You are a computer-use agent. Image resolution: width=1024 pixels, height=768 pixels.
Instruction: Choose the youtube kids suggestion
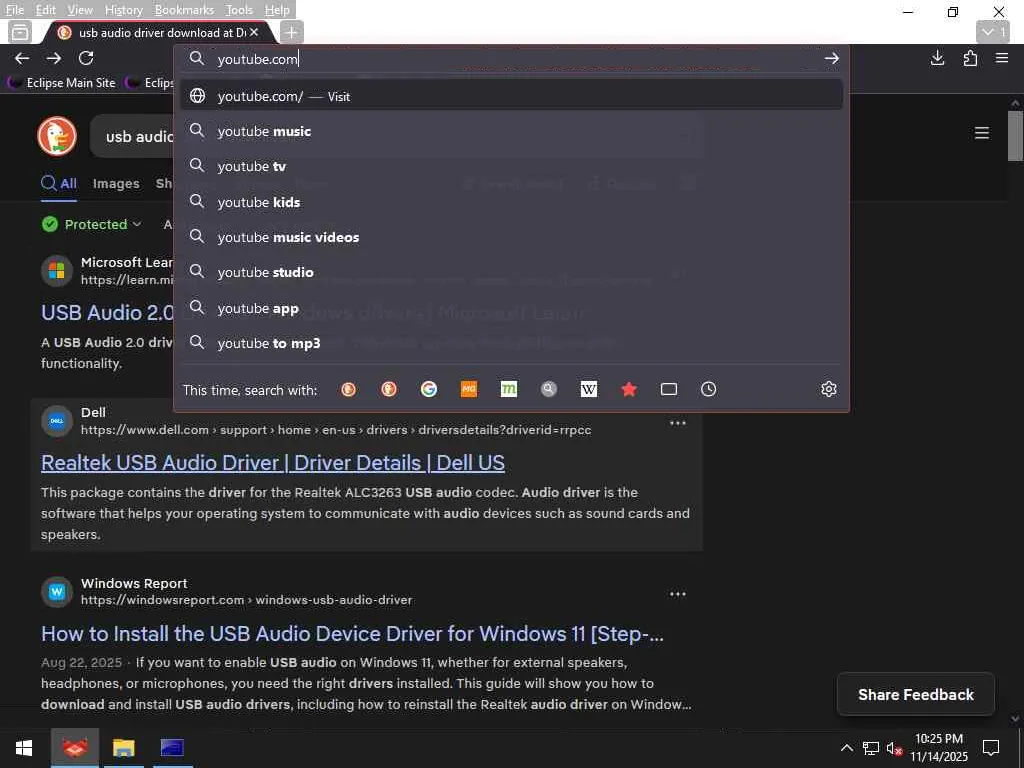pos(511,202)
